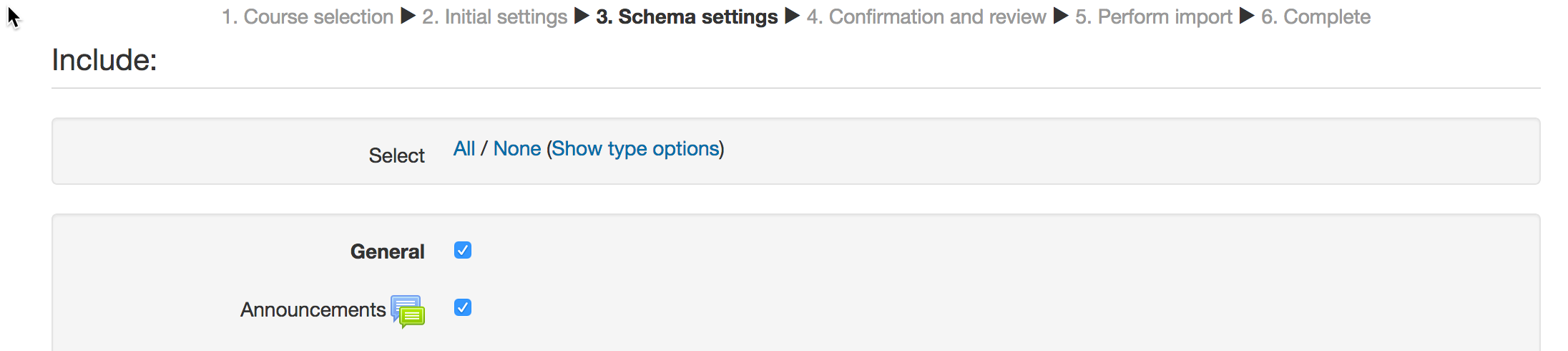Expand Show type options
Viewport: 1568px width, 351px height.
(x=635, y=148)
